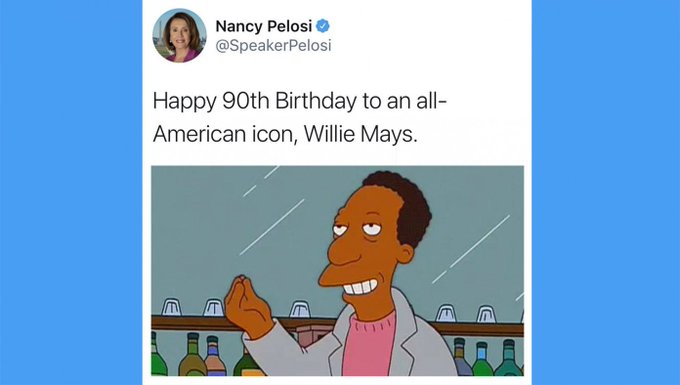Click the word "American" in the tweet
Viewport: 680px width, 385px height.
coord(200,134)
